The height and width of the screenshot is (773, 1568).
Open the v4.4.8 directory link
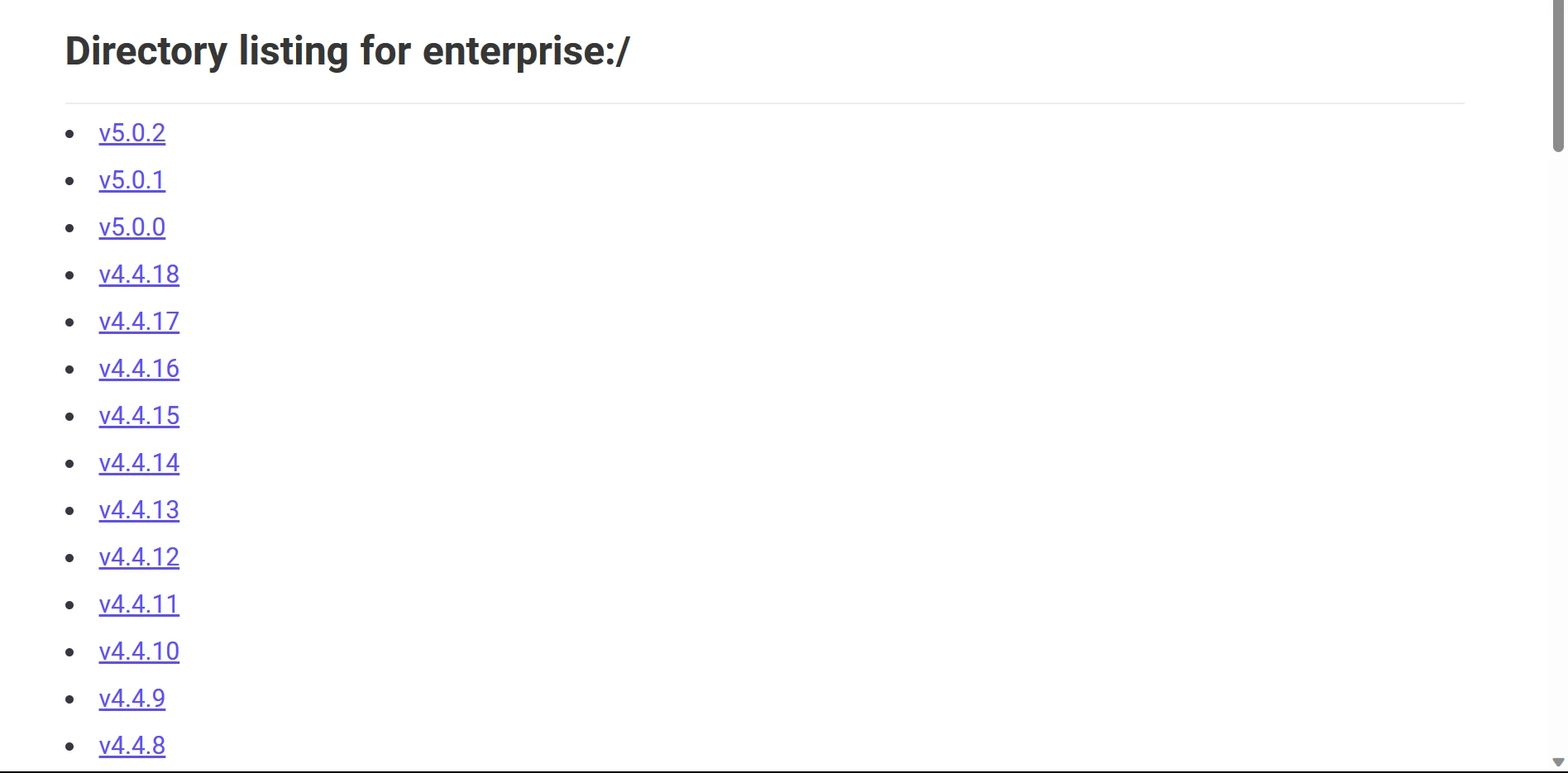[132, 746]
